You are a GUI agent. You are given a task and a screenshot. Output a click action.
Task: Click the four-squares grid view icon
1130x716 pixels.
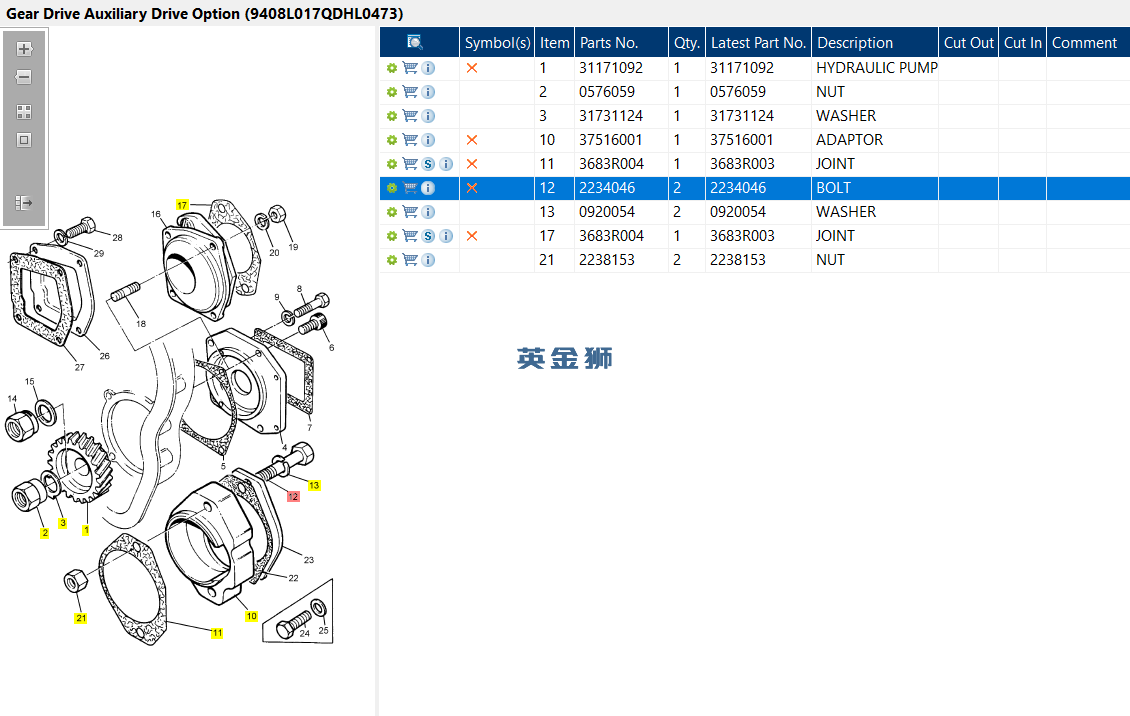tap(24, 111)
